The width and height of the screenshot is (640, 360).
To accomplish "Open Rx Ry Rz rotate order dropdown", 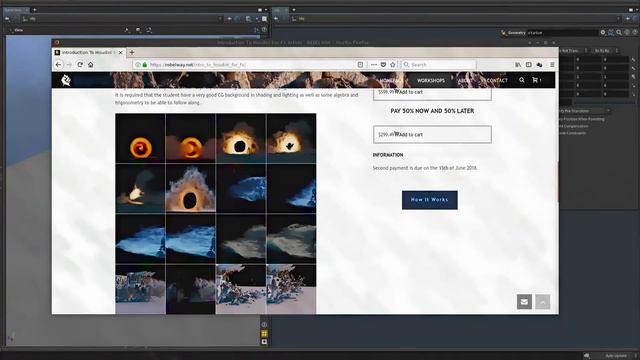I will (607, 51).
